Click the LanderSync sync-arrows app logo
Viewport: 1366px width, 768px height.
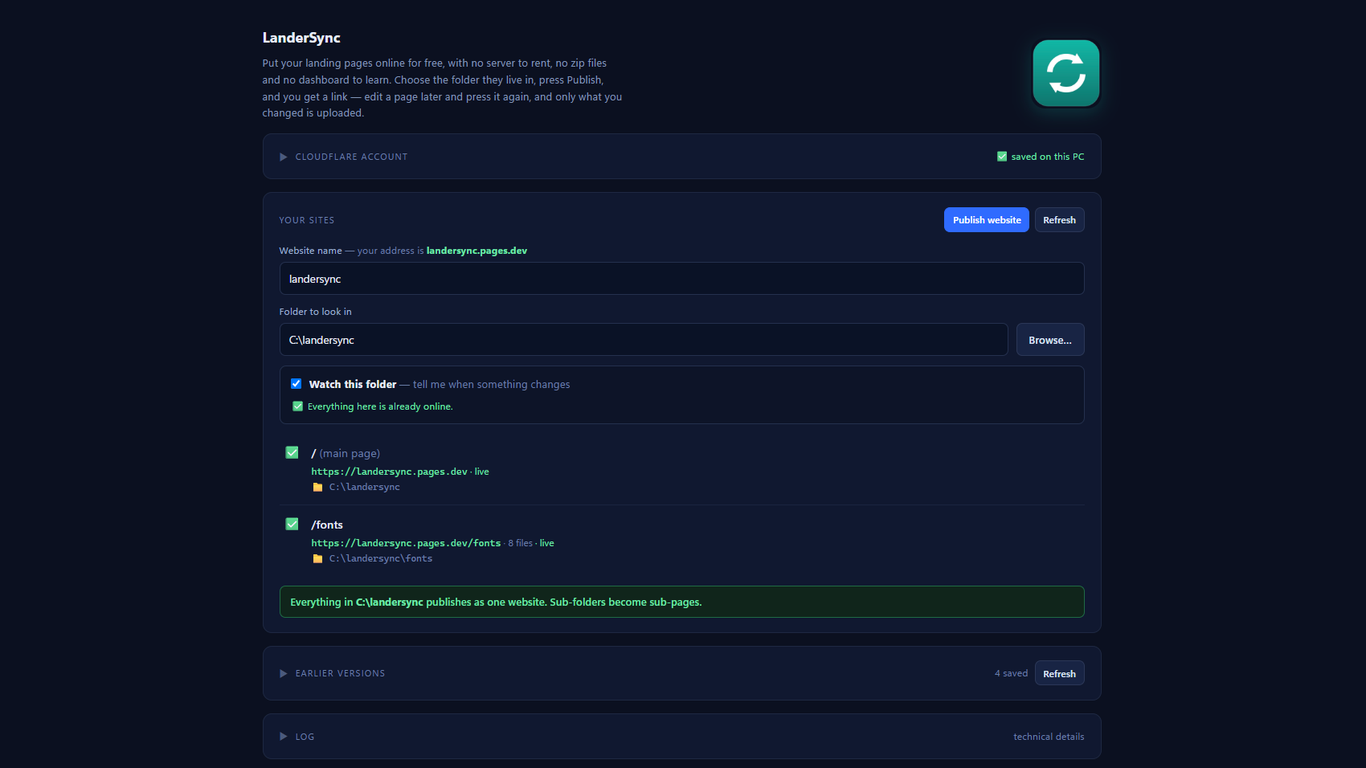click(x=1066, y=73)
